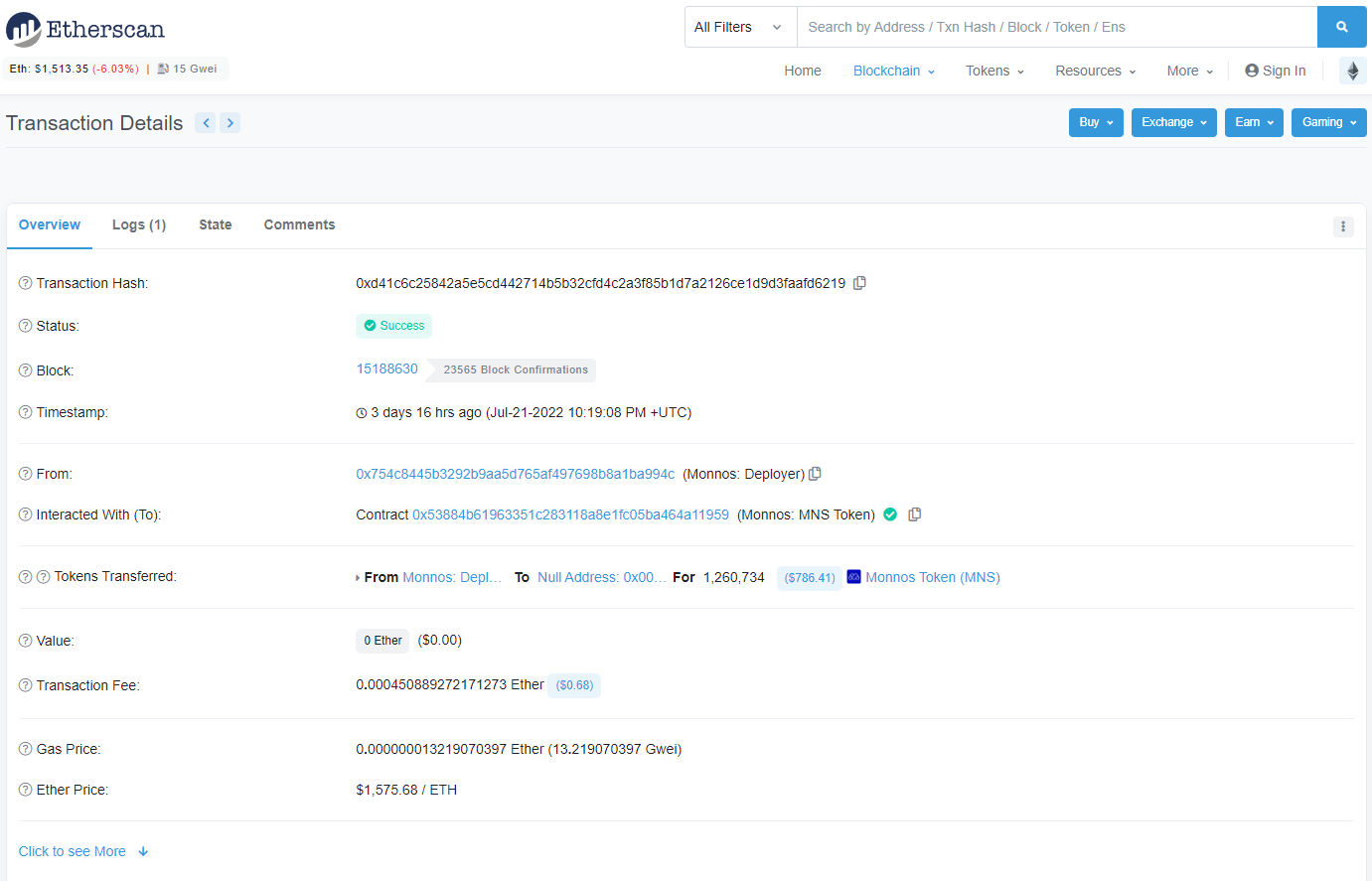Switch to the Comments tab
This screenshot has height=881, width=1372.
point(299,224)
